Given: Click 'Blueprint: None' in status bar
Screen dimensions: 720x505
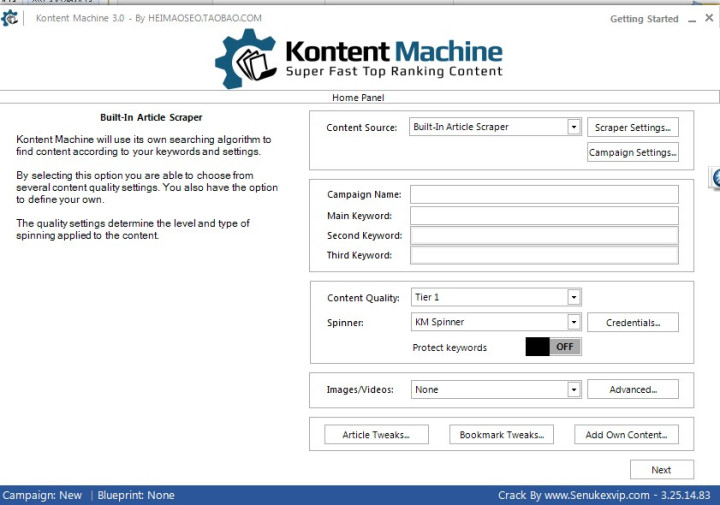Looking at the screenshot, I should [136, 495].
